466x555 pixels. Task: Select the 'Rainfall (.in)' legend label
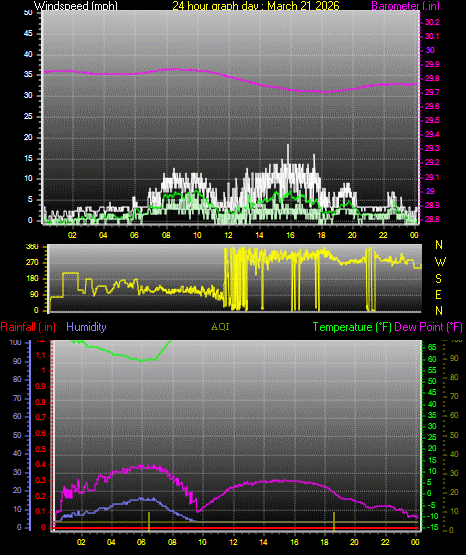point(28,327)
